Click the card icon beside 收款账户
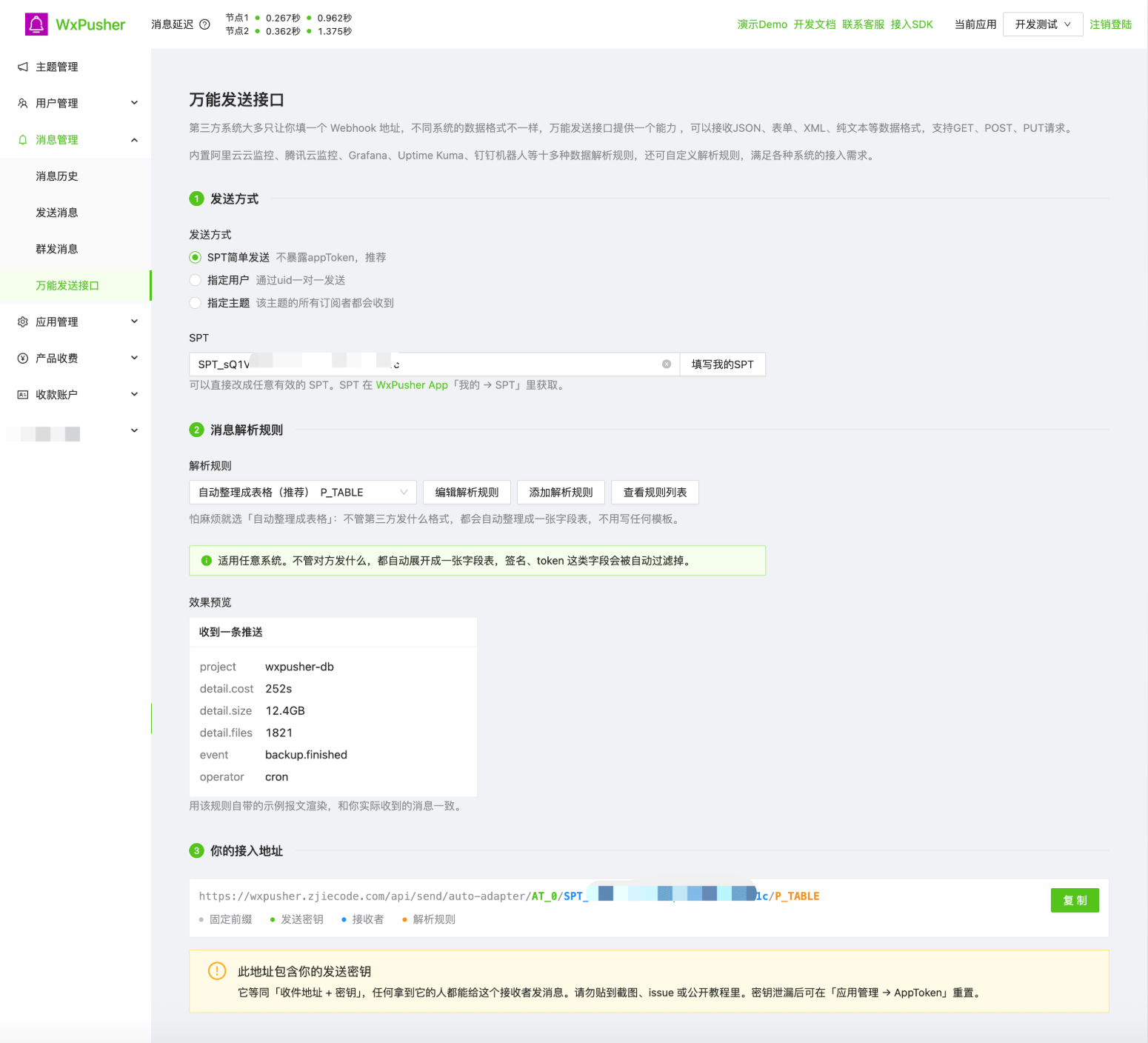The width and height of the screenshot is (1148, 1043). click(x=23, y=394)
